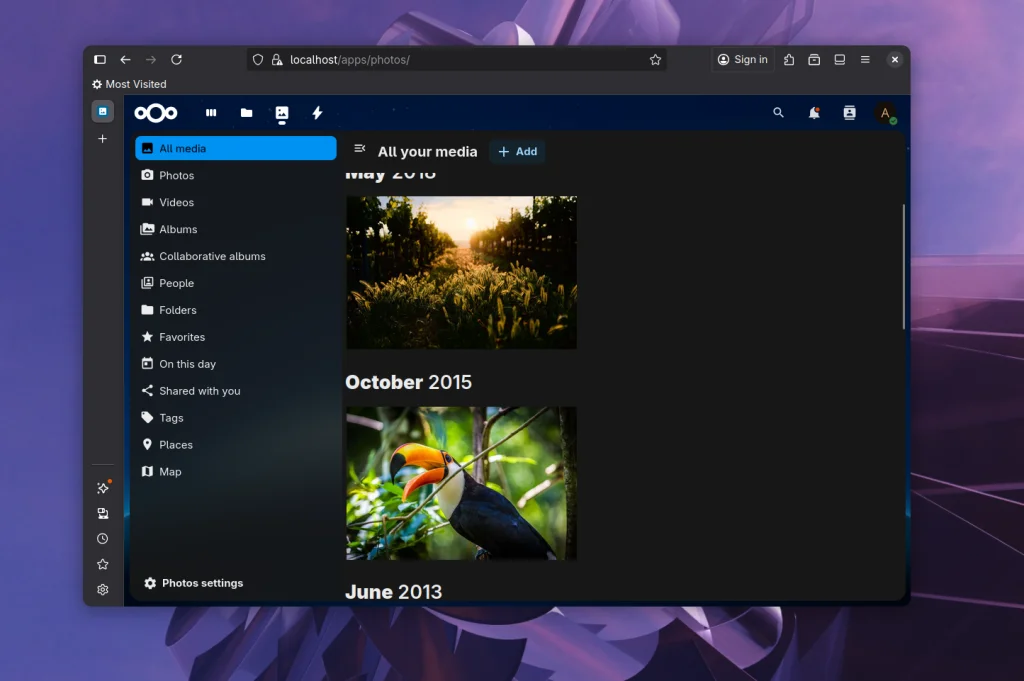Bookmark the page with the star icon
This screenshot has width=1024, height=681.
tap(655, 59)
